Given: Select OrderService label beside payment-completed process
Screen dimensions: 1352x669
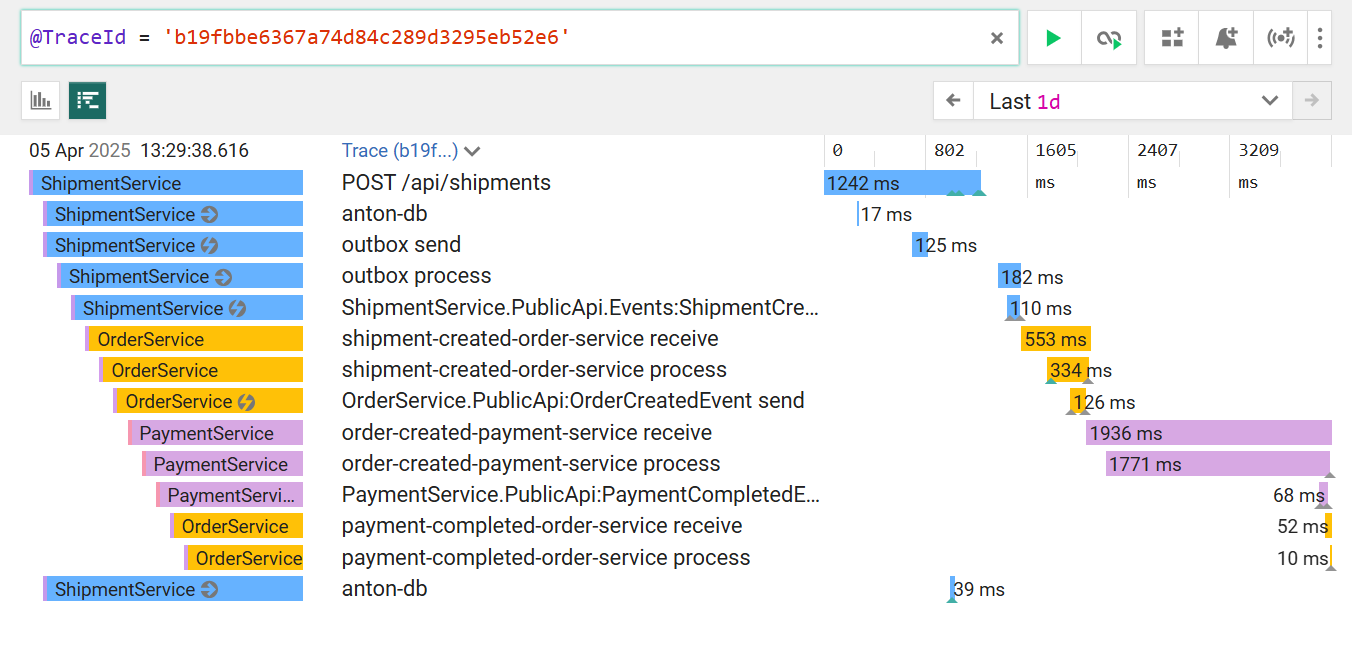Looking at the screenshot, I should (243, 558).
